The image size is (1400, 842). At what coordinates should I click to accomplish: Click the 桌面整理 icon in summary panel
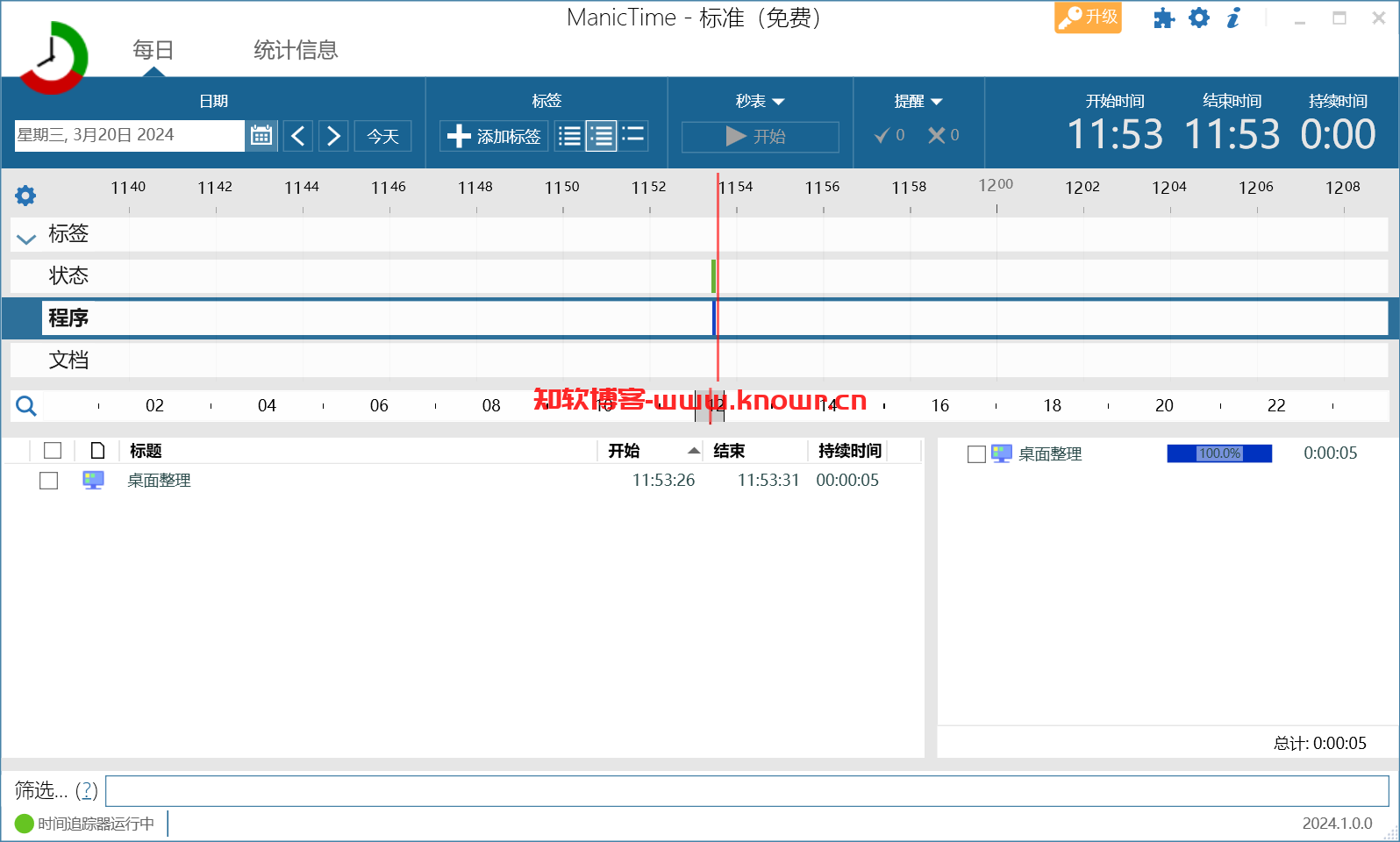coord(1002,453)
